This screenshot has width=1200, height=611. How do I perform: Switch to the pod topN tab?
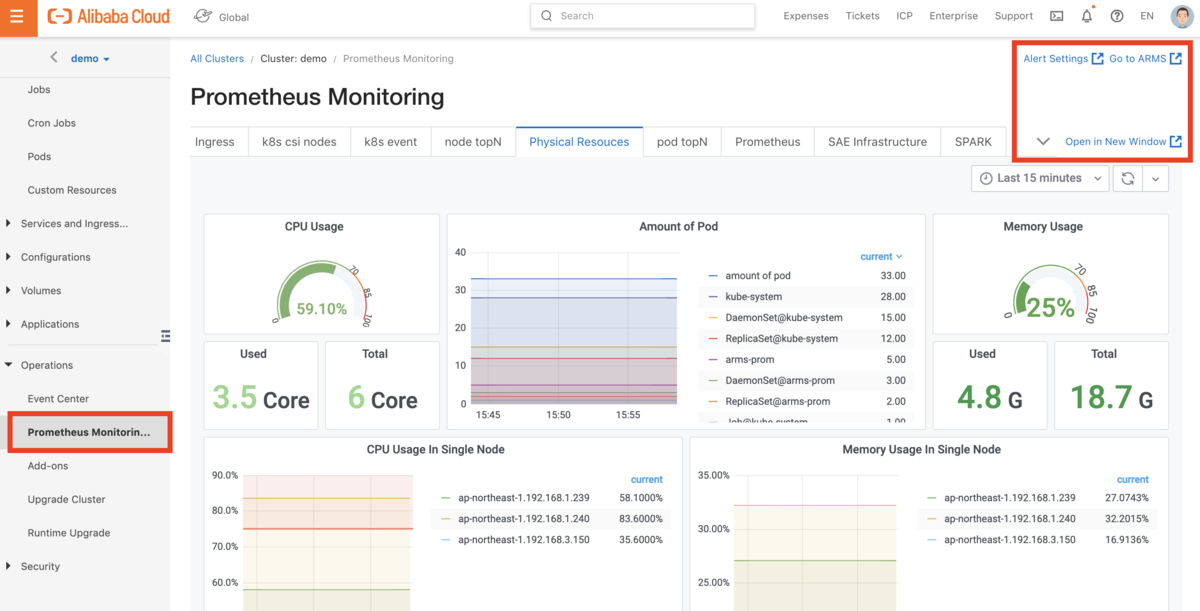[x=682, y=141]
